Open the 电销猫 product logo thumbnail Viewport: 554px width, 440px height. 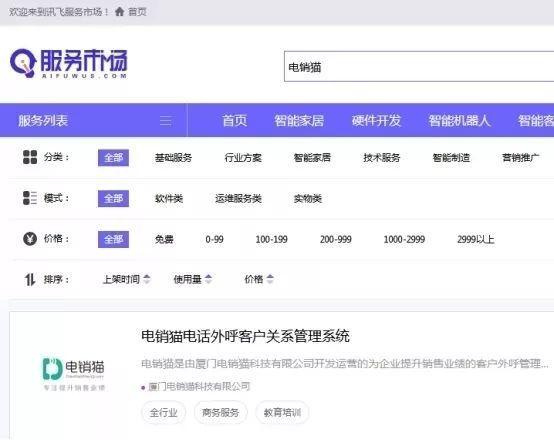click(73, 373)
